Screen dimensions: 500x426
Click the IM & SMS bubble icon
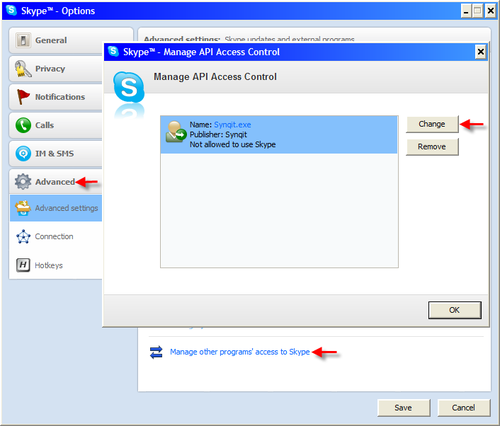[23, 154]
